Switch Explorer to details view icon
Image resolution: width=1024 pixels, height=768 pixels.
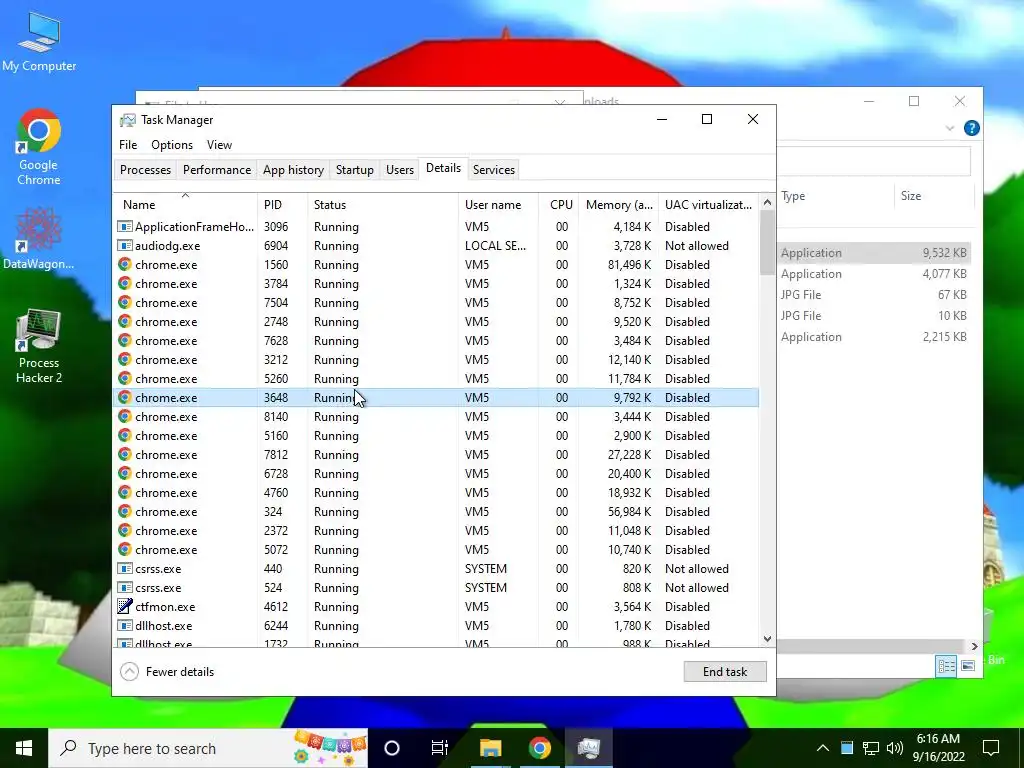946,665
